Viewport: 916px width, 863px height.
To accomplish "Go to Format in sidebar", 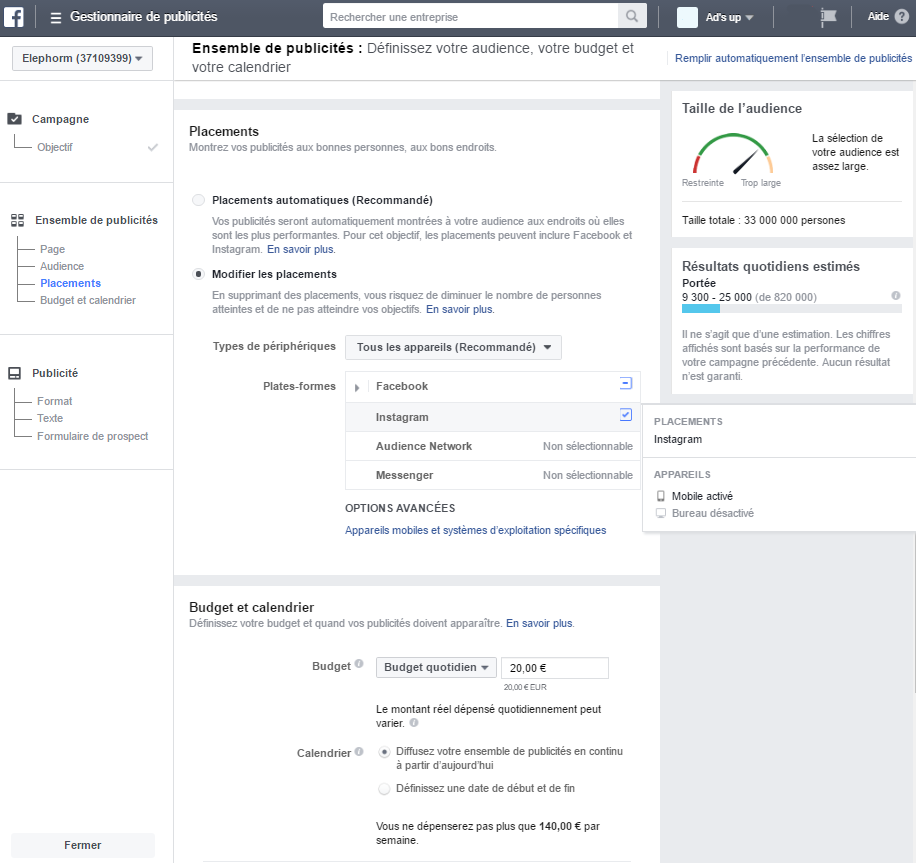I will [x=55, y=401].
